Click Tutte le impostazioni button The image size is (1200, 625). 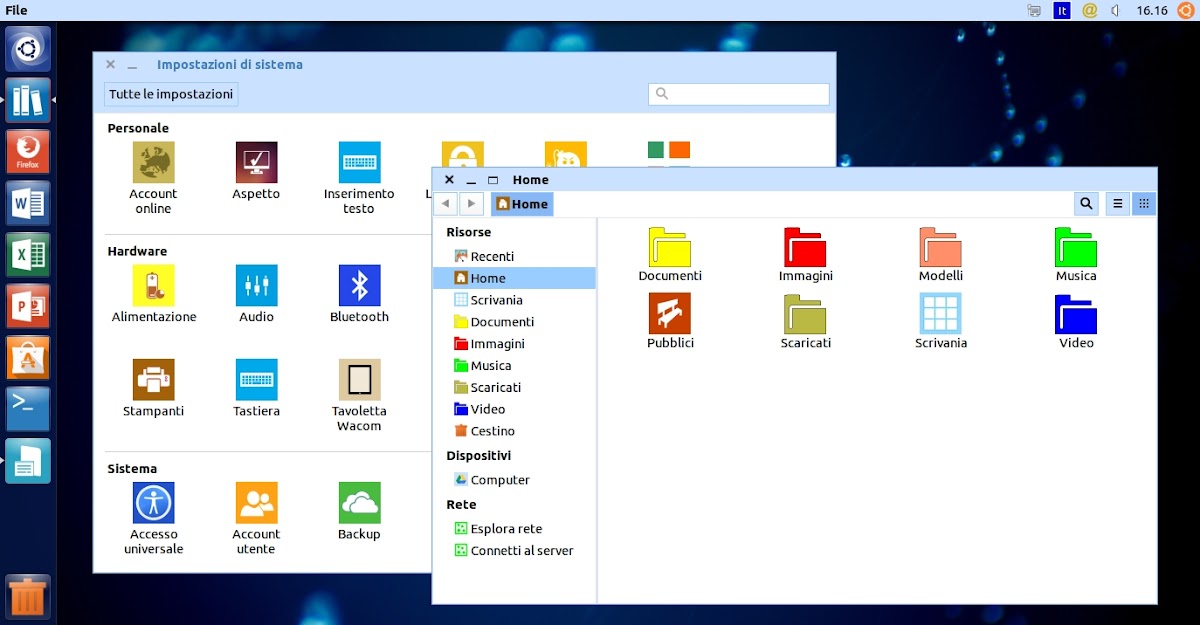(171, 94)
